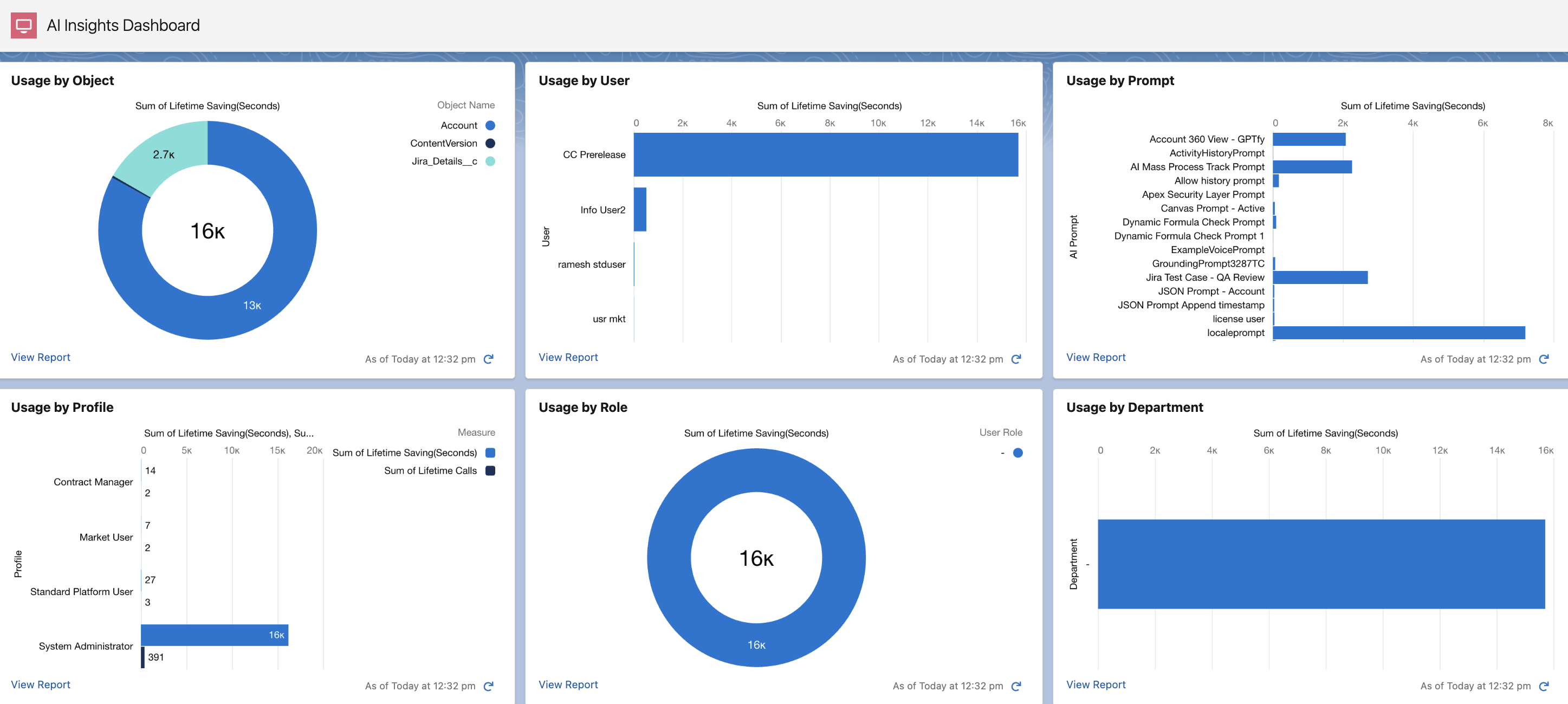Click the AI Insights Dashboard monitor icon

(x=24, y=25)
